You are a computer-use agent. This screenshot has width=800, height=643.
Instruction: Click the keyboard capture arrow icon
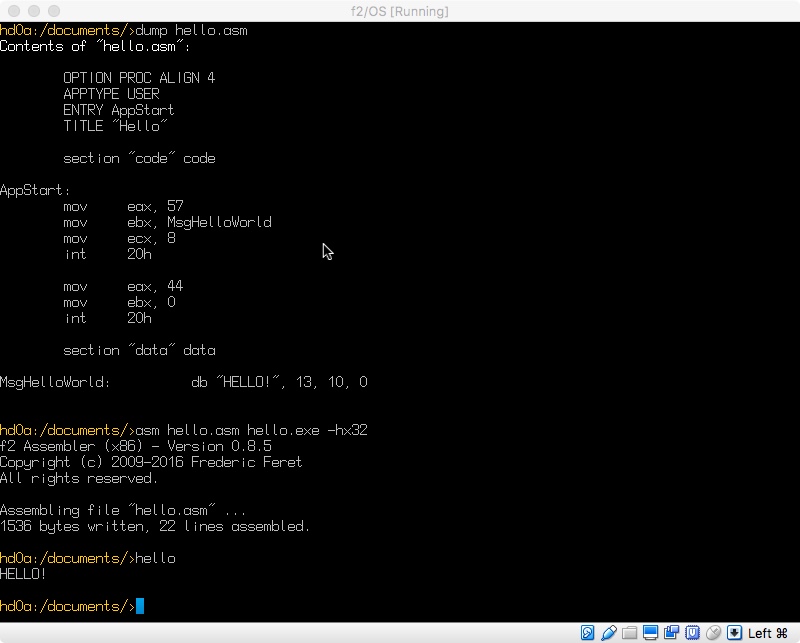[x=734, y=633]
